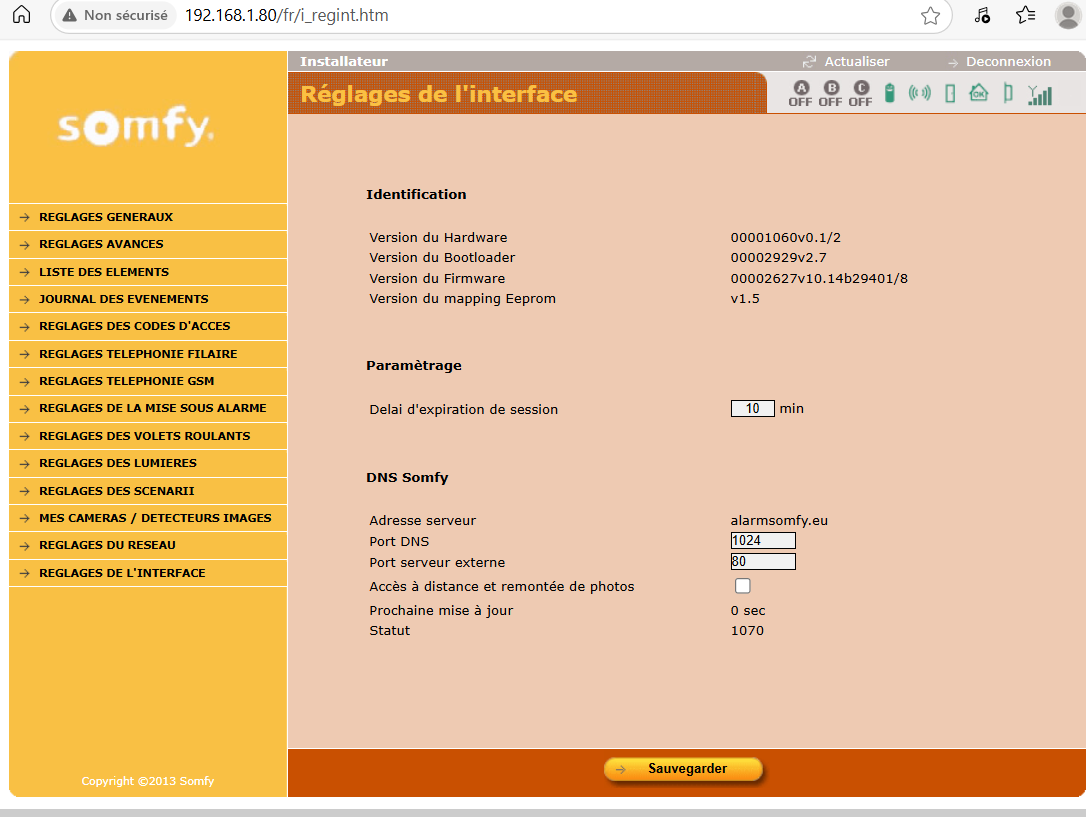
Task: Go to MES CAMERAS / DETECTEURS IMAGES
Action: pyautogui.click(x=148, y=518)
